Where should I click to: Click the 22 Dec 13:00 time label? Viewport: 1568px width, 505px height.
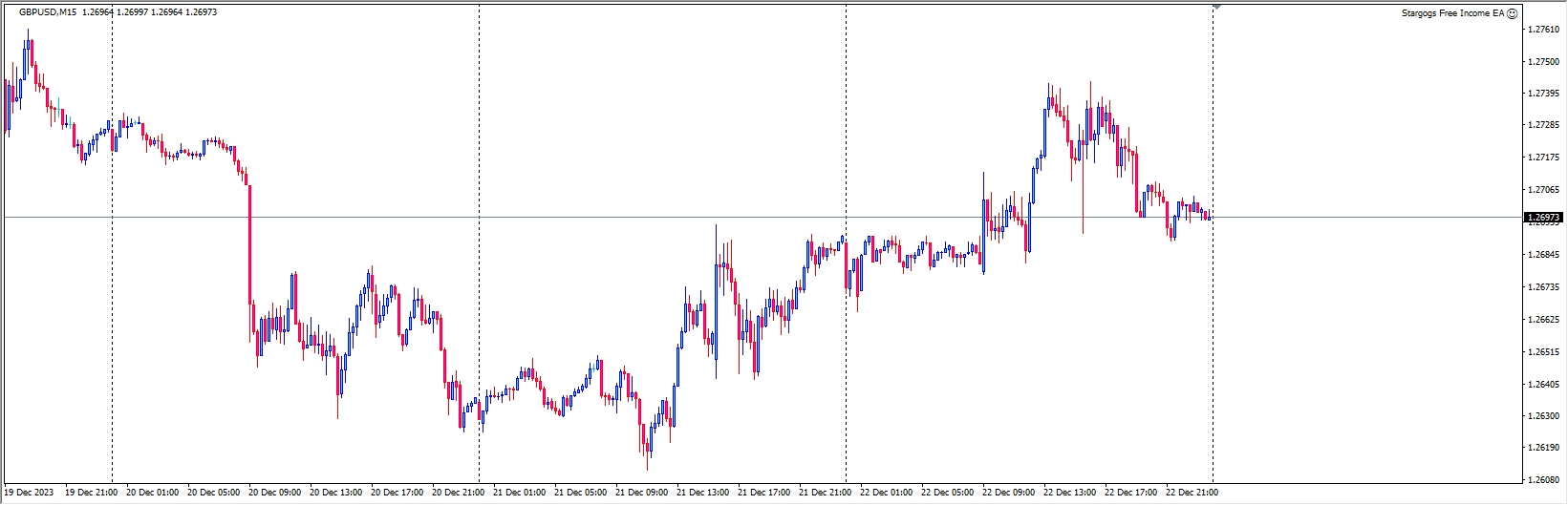[x=1070, y=493]
